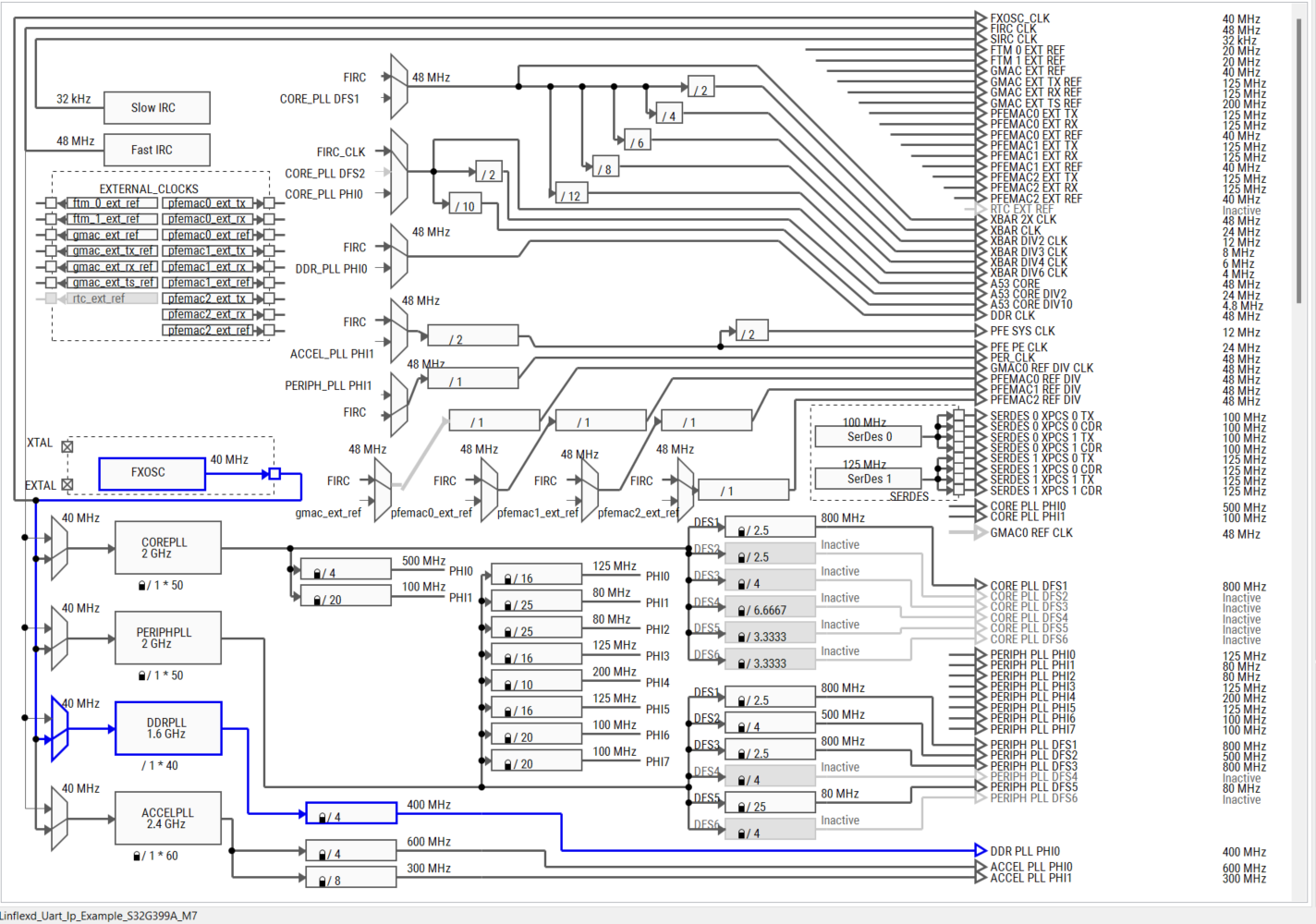Click the XTAL pin crossed box
1316x924 pixels.
pyautogui.click(x=67, y=446)
